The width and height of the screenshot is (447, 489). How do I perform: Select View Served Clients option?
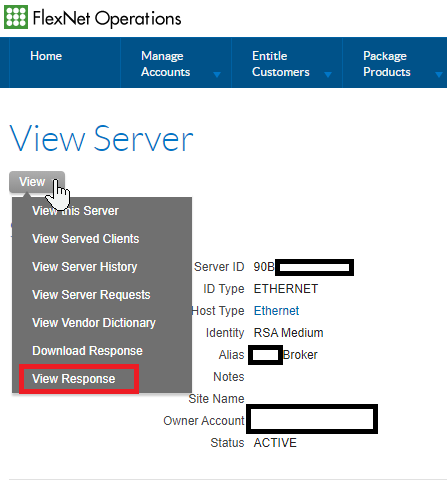tap(86, 239)
